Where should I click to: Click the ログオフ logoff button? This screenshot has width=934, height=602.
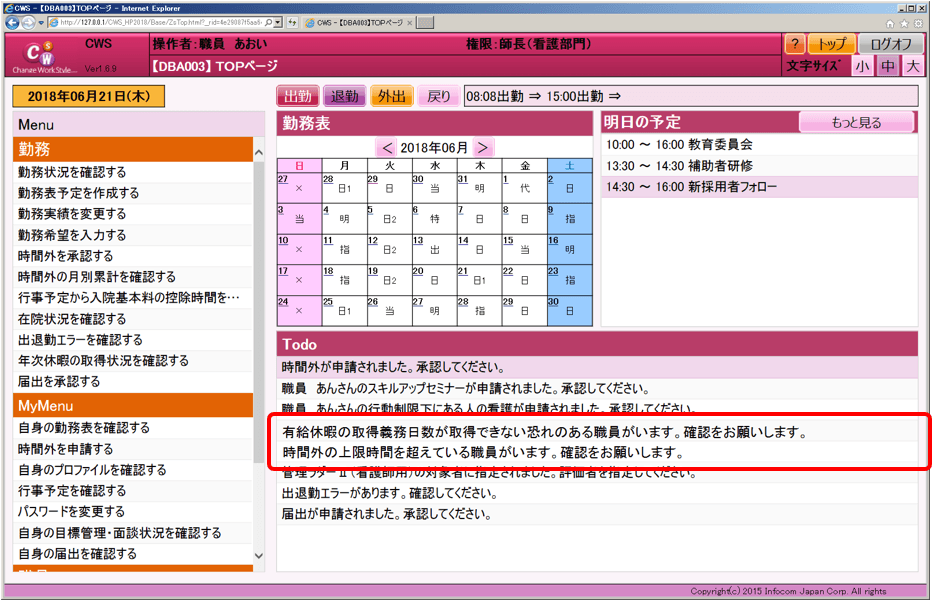point(890,45)
